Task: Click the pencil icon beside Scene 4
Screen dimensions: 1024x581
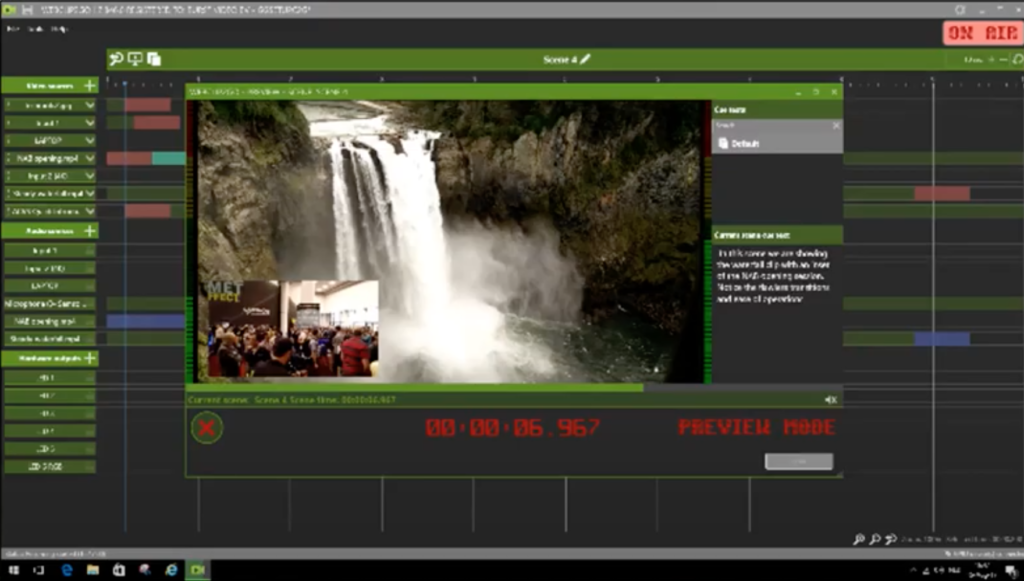Action: pyautogui.click(x=586, y=59)
